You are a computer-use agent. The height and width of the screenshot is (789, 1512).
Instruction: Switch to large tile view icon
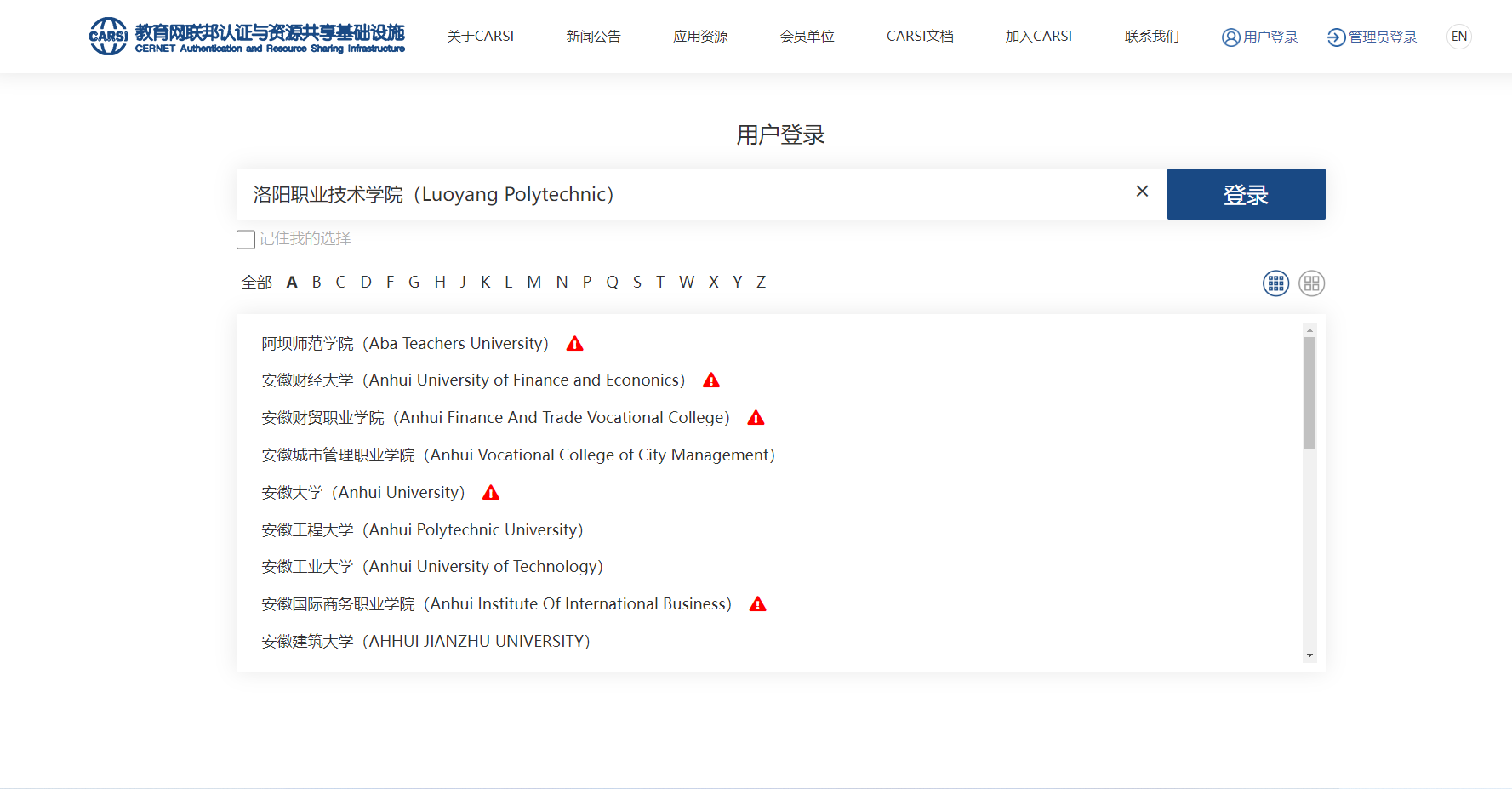click(1311, 283)
